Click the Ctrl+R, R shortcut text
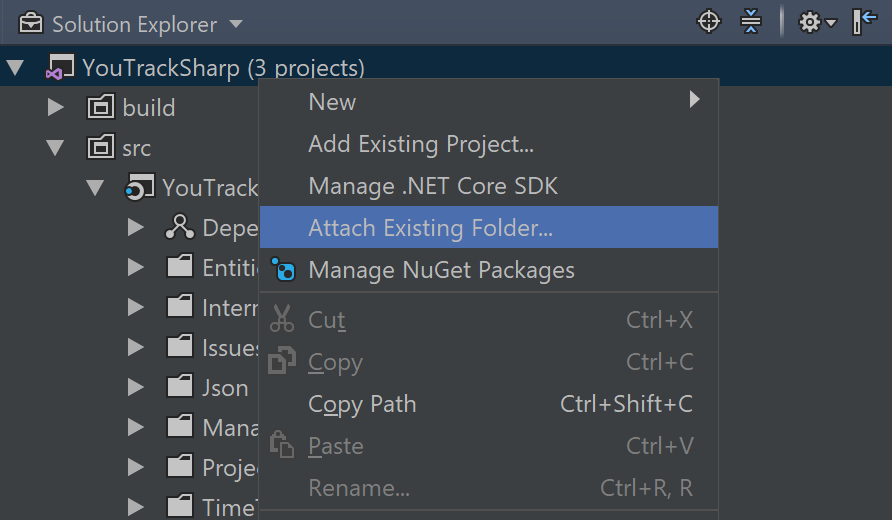Screen dimensions: 892x520 [x=646, y=488]
